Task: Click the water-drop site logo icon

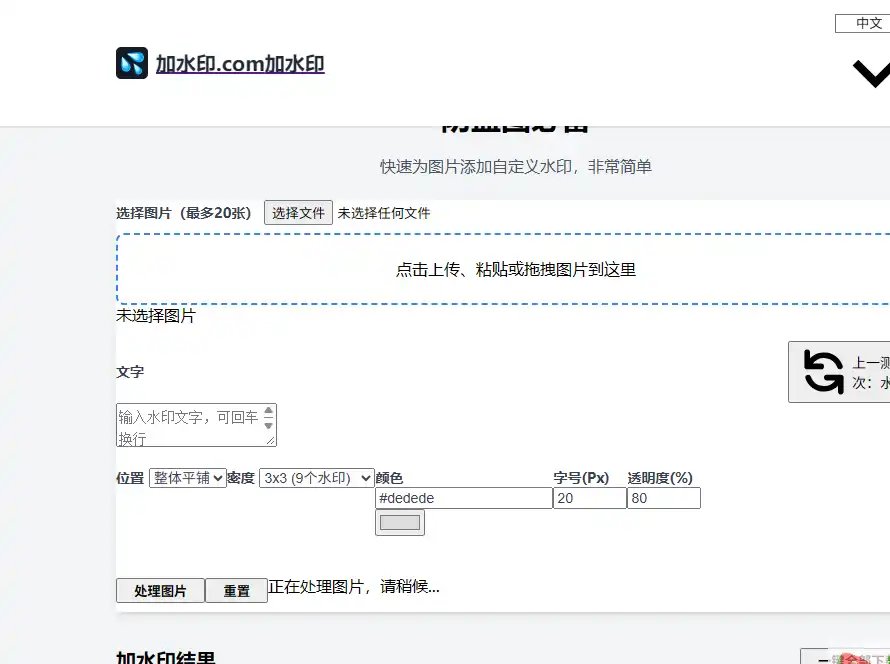Action: point(132,63)
